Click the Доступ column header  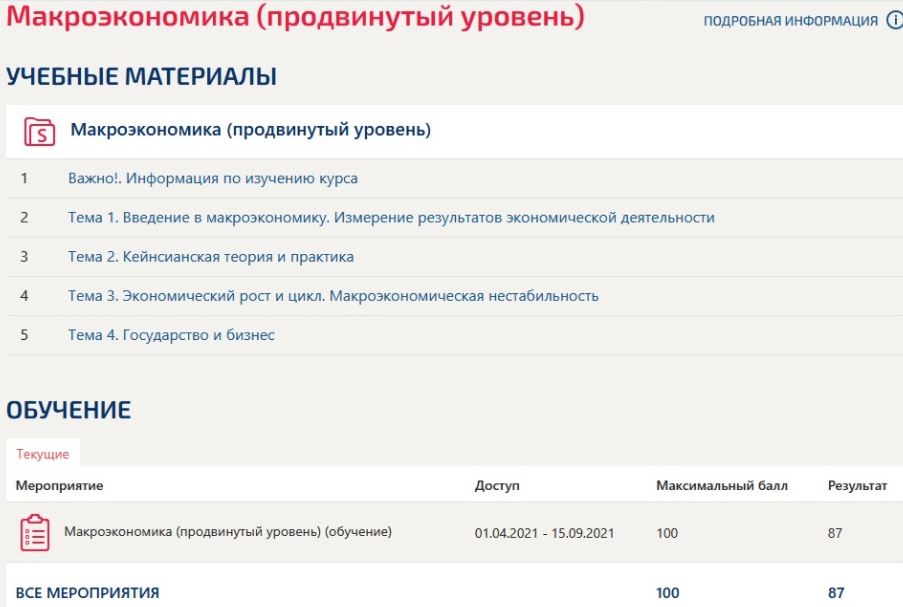[x=497, y=485]
